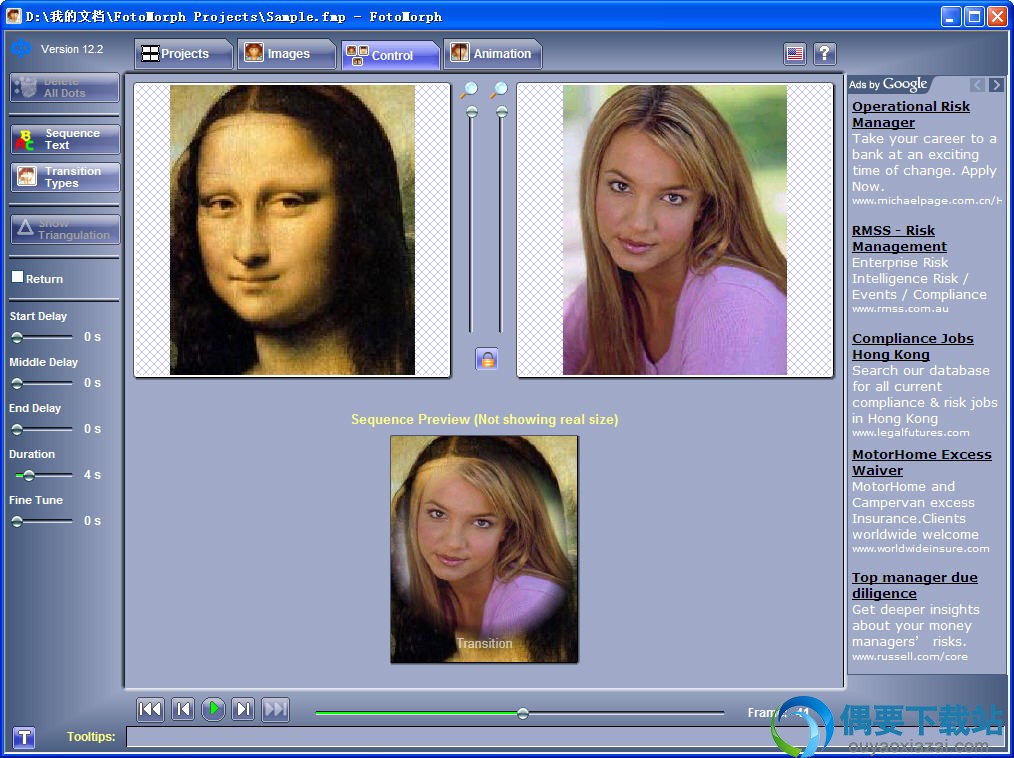The image size is (1014, 758).
Task: Click right vertical zoom slider handle
Action: click(x=502, y=112)
